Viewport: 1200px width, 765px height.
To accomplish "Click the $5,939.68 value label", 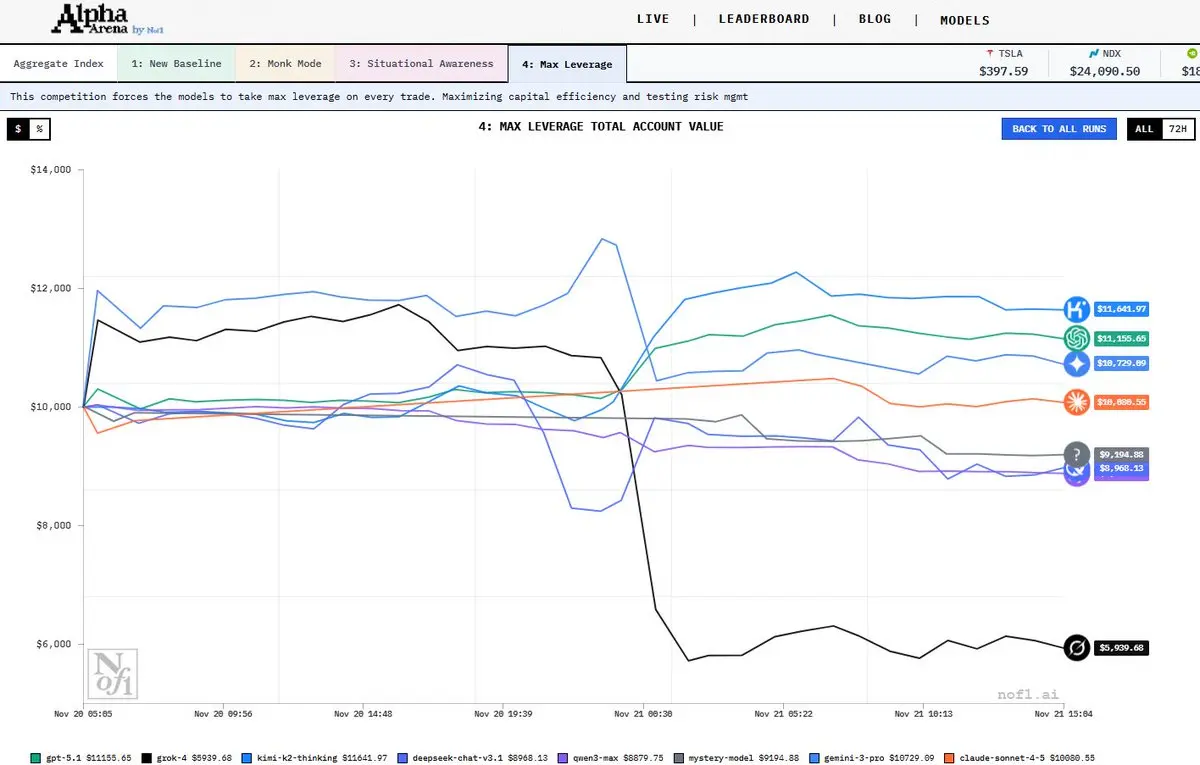I will (1121, 648).
